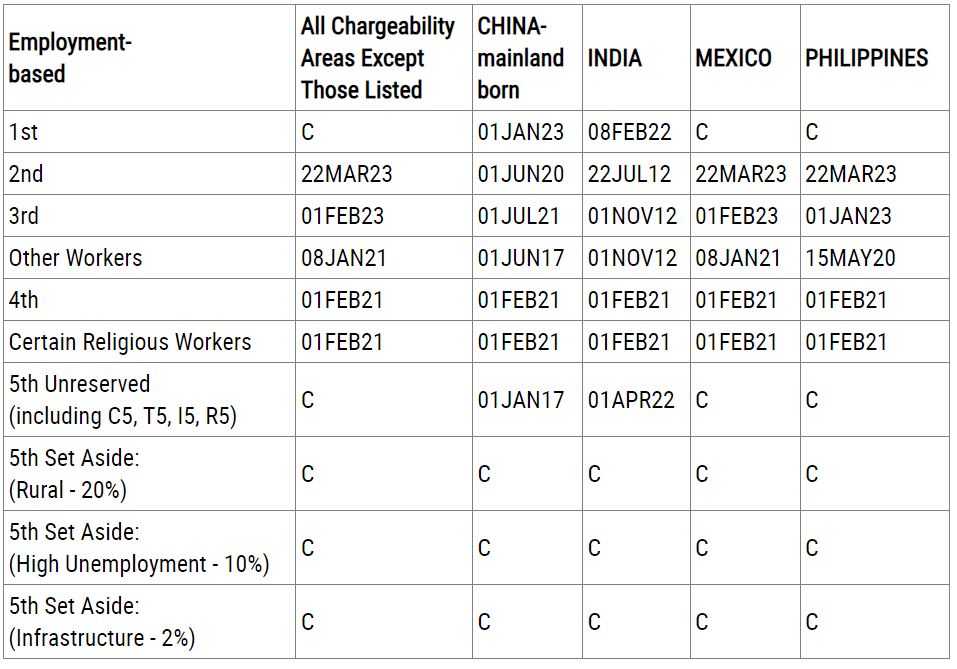Click the 01JUN20 date for China
This screenshot has height=669, width=957.
click(x=520, y=174)
